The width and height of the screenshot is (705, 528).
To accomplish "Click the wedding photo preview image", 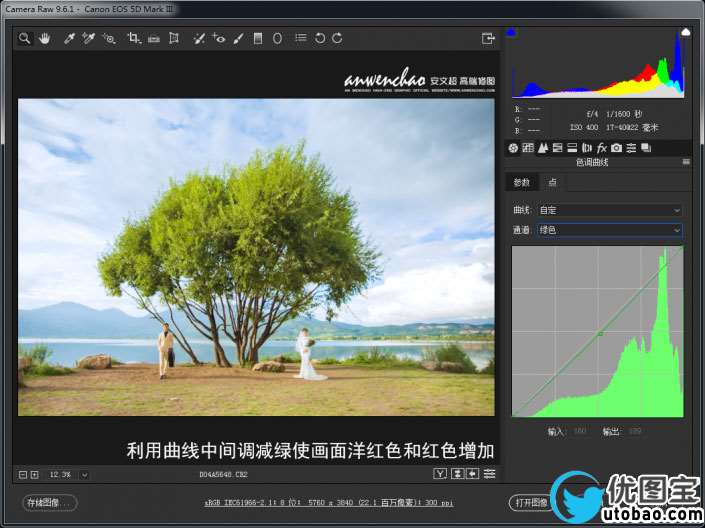I will point(256,257).
